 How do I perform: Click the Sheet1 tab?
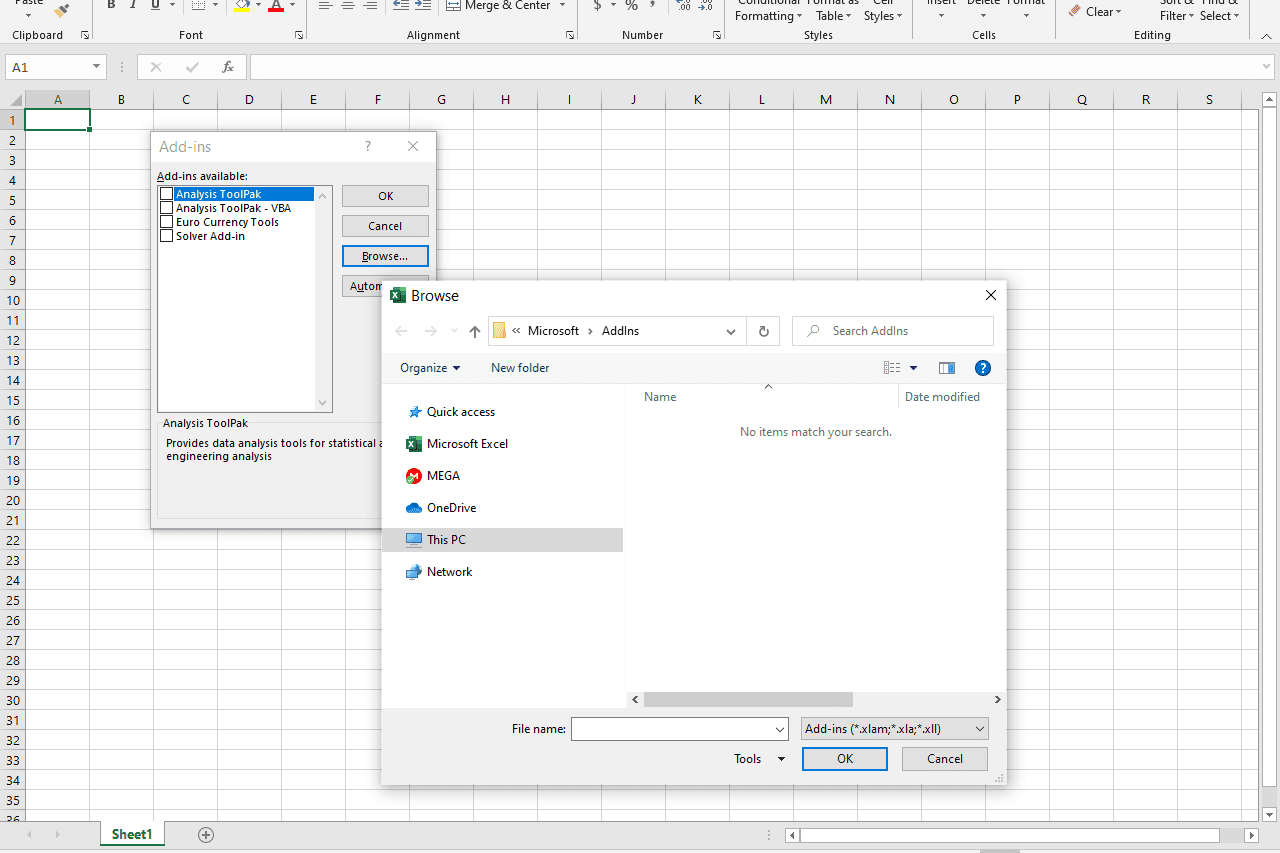[x=132, y=834]
